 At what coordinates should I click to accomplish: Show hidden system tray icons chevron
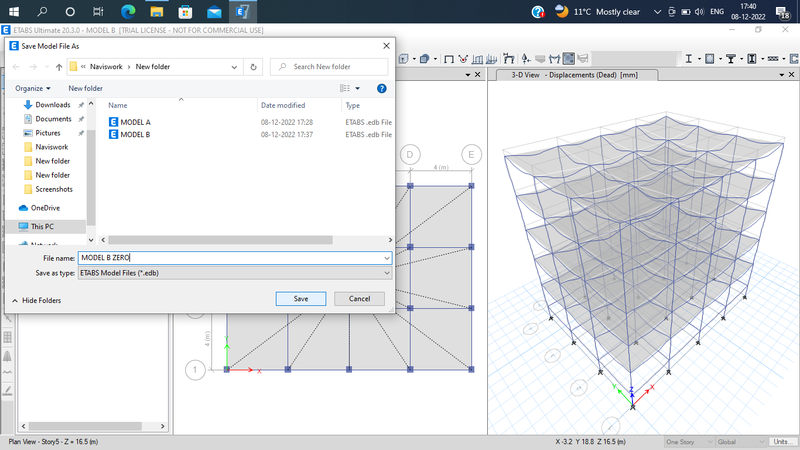click(x=657, y=12)
